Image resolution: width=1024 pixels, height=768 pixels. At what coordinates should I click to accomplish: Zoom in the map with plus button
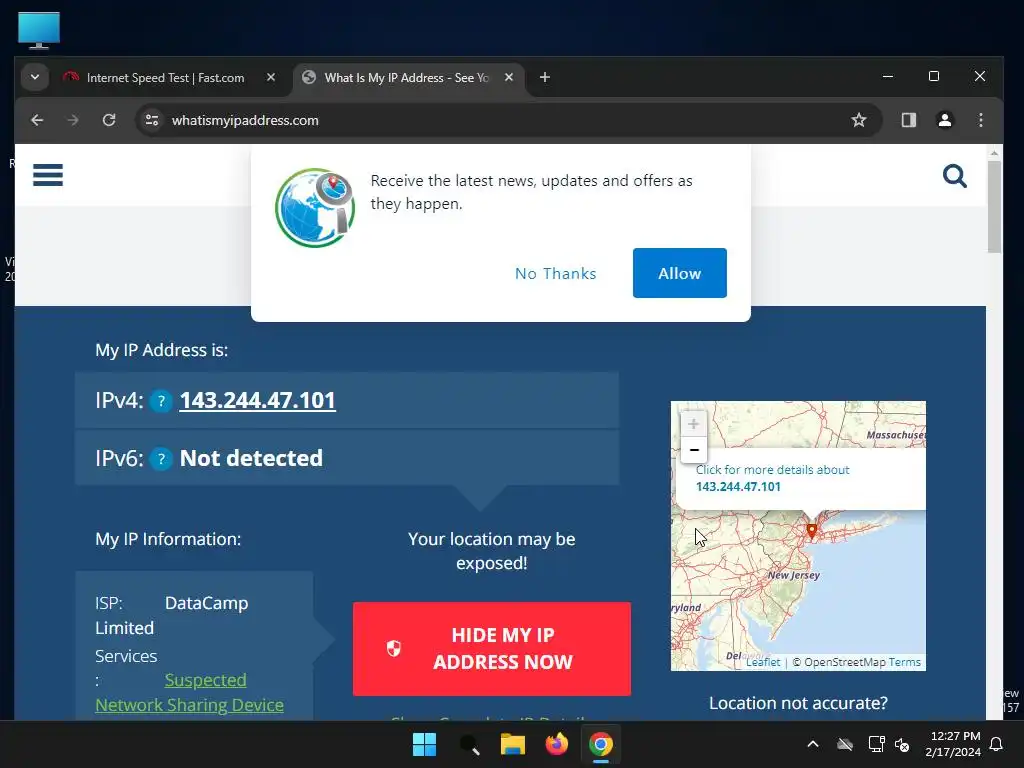(x=694, y=424)
